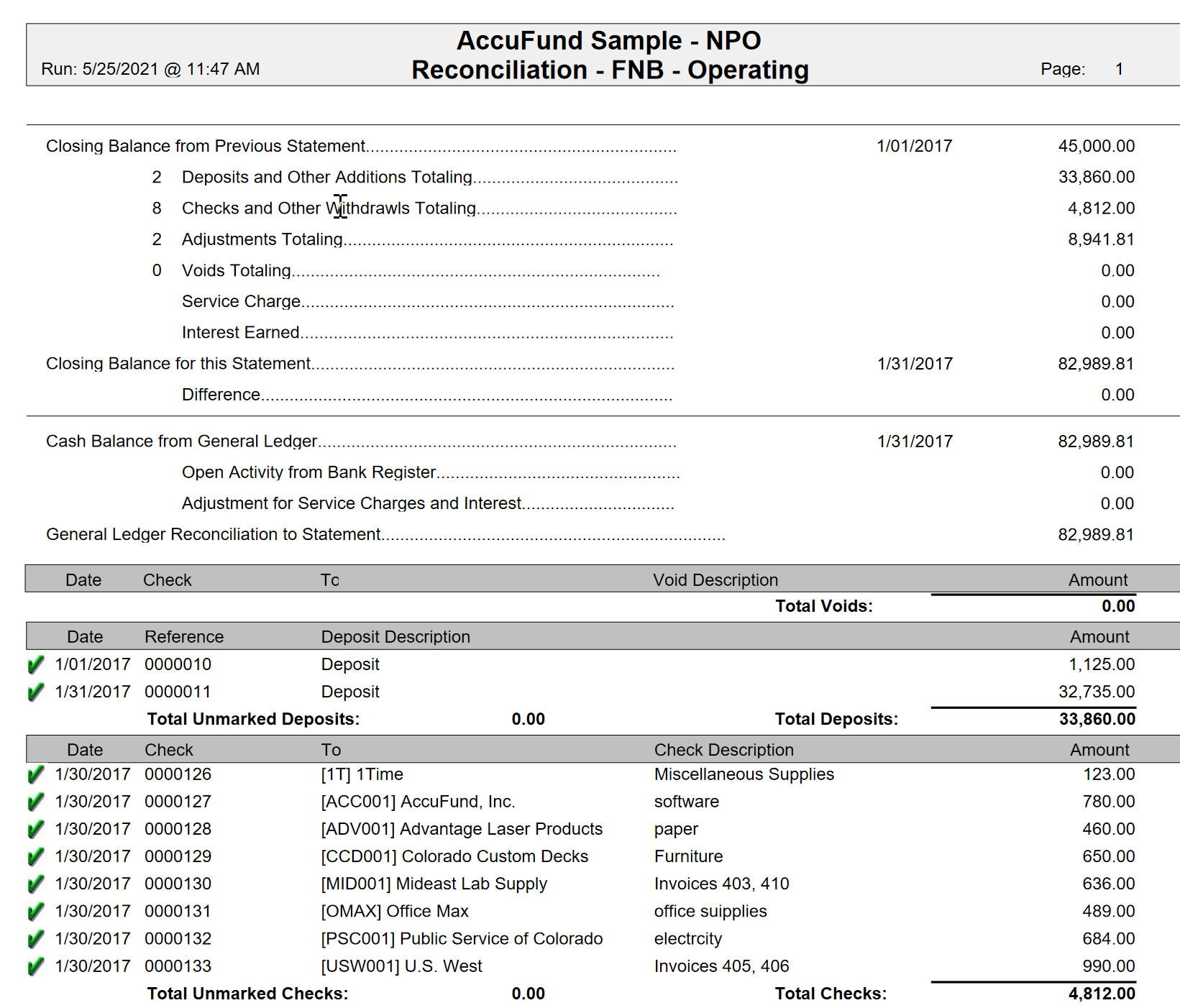Click the Reference column header
The height and width of the screenshot is (1008, 1180).
pyautogui.click(x=184, y=637)
